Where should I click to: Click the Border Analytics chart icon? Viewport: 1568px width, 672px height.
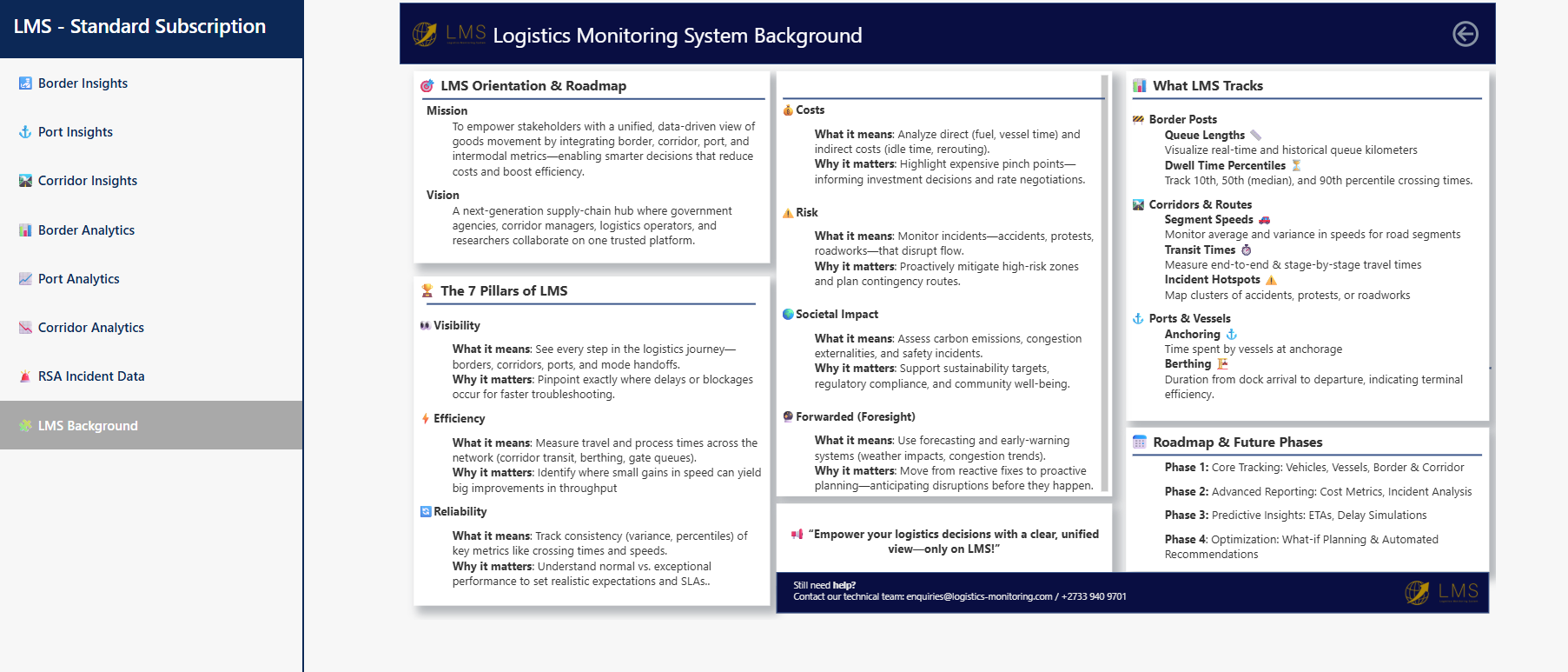pyautogui.click(x=25, y=230)
